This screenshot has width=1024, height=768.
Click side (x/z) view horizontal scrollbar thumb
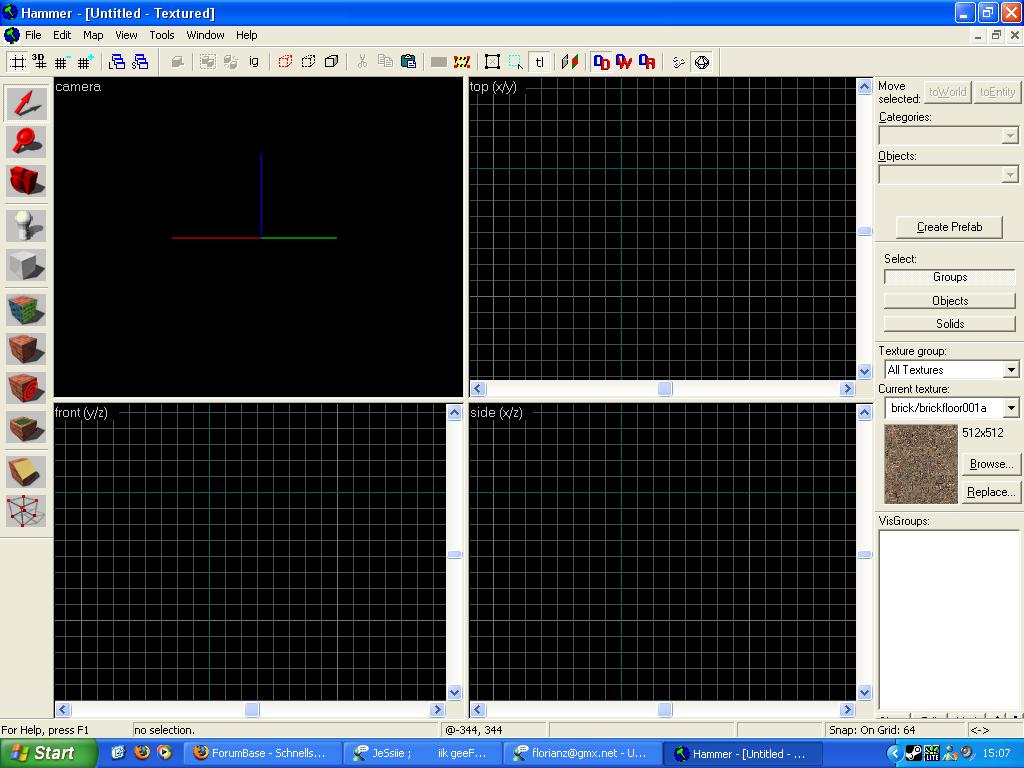[x=665, y=709]
